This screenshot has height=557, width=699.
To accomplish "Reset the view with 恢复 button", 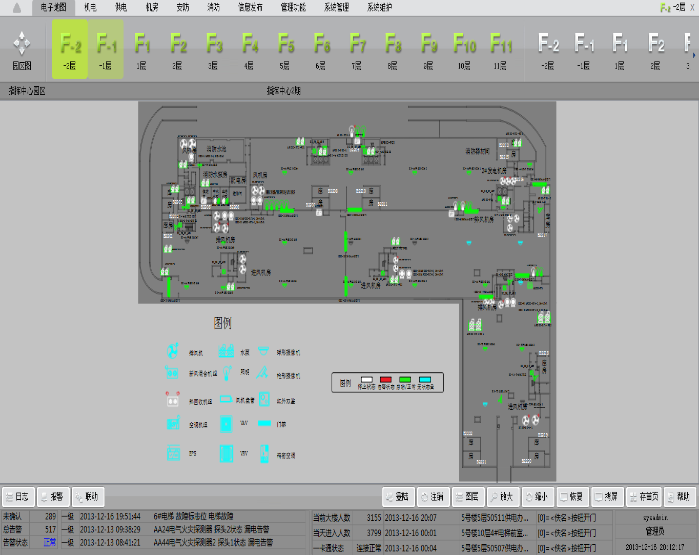I will coord(572,497).
